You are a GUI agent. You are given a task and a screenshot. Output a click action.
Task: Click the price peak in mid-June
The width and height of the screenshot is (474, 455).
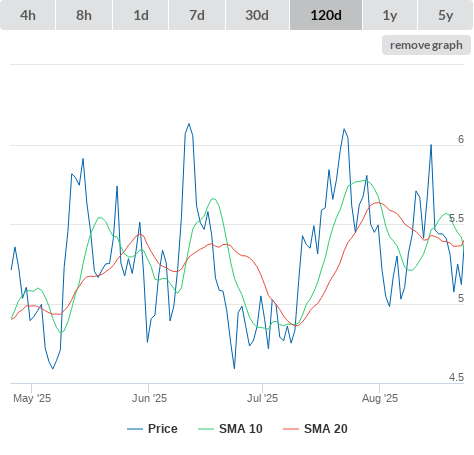[189, 124]
